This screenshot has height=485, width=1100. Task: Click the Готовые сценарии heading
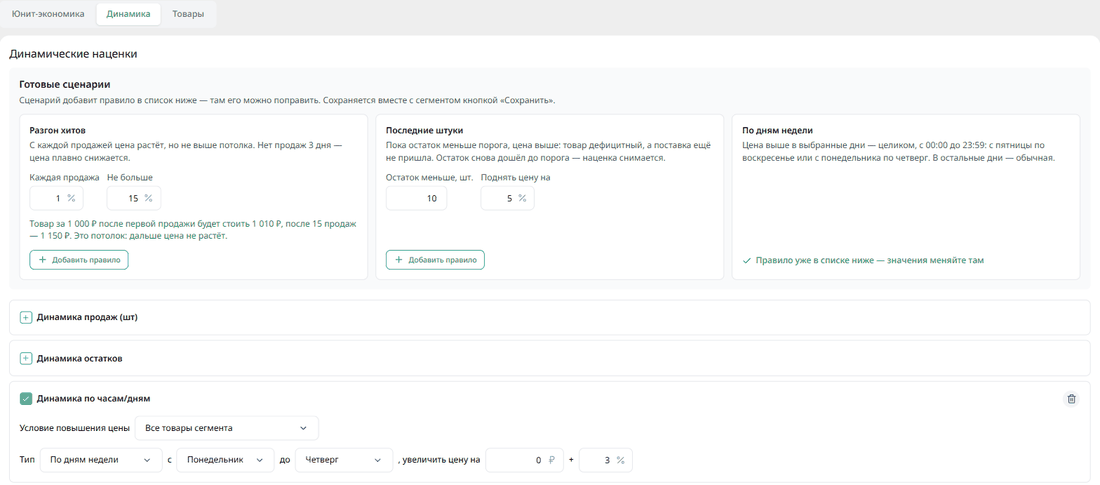(x=65, y=84)
